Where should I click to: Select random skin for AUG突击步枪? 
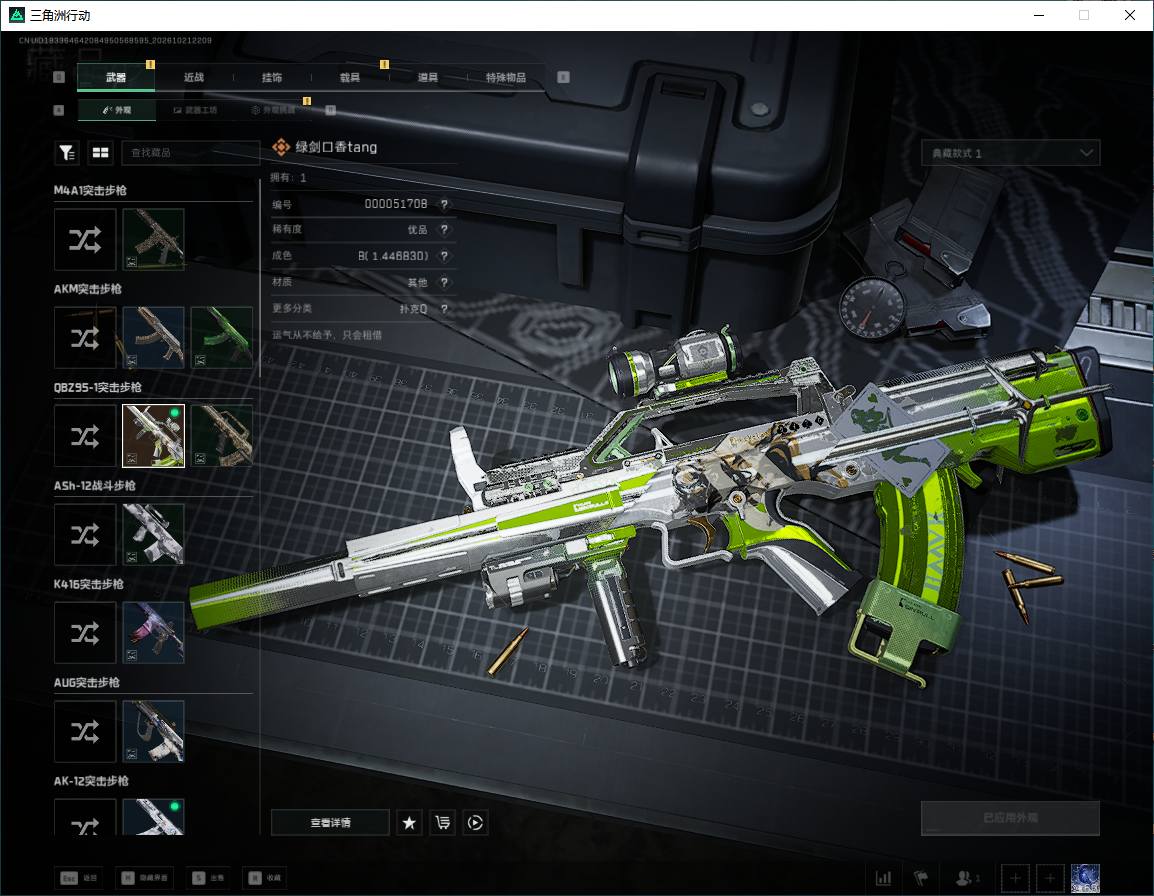[x=85, y=732]
